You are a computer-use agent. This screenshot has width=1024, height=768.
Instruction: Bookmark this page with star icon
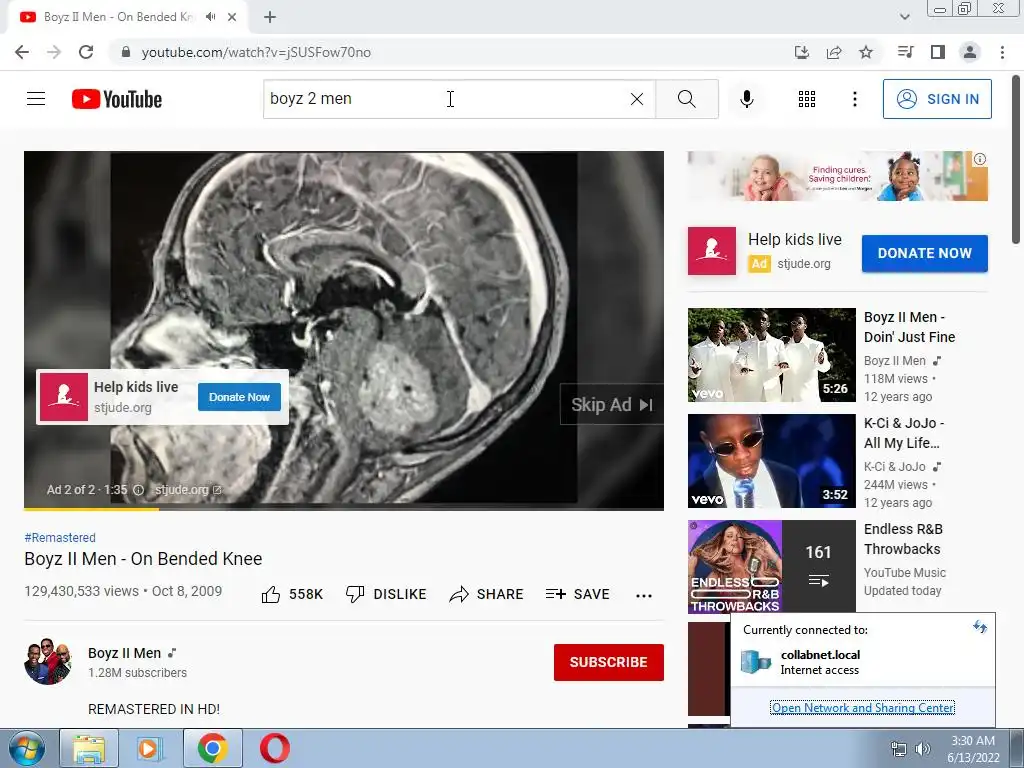(x=866, y=52)
